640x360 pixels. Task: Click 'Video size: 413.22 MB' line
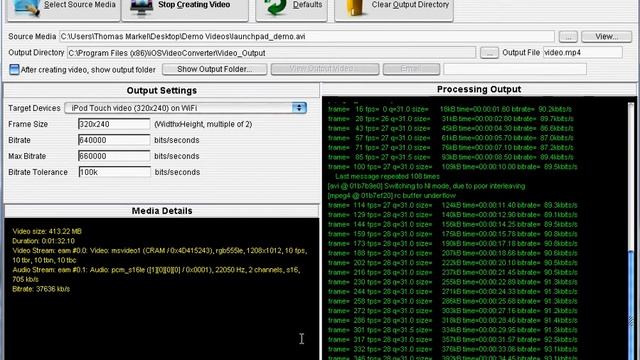coord(47,231)
